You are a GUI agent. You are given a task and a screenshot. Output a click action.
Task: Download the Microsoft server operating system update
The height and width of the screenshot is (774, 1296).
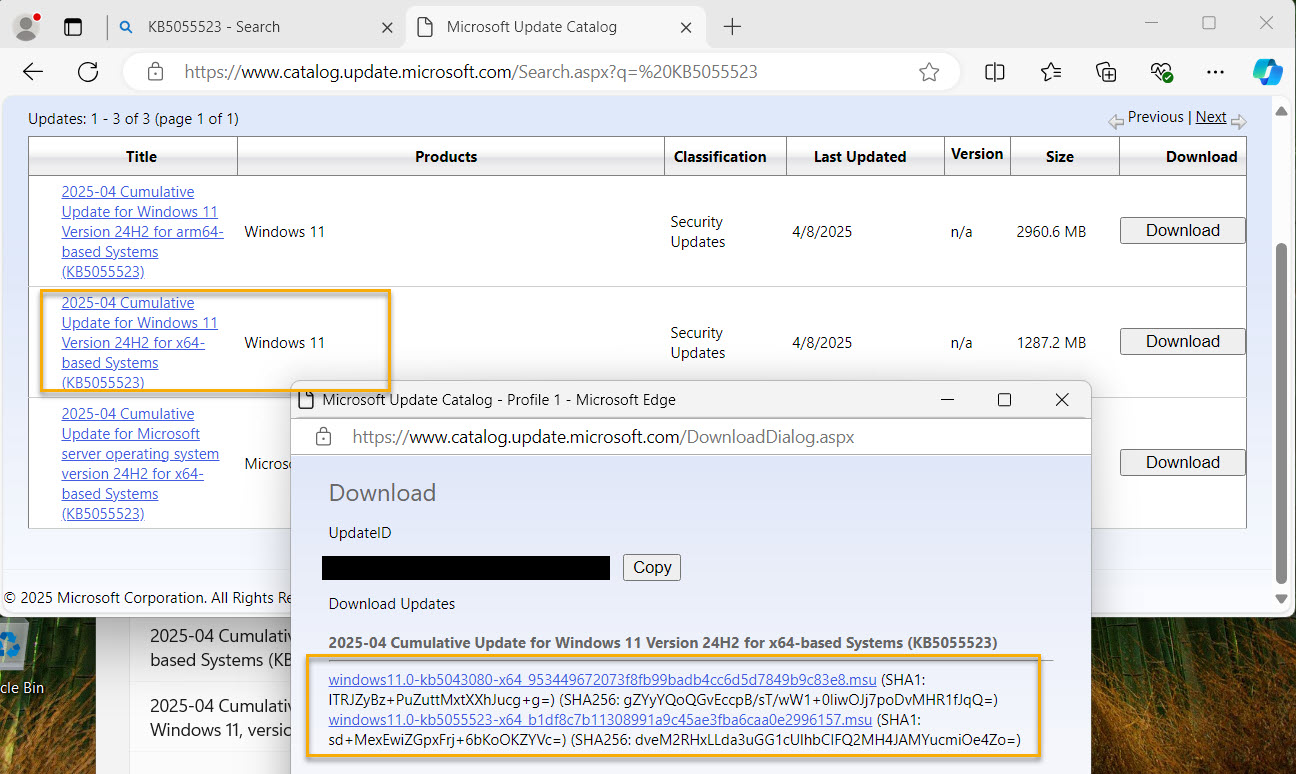(x=1182, y=463)
